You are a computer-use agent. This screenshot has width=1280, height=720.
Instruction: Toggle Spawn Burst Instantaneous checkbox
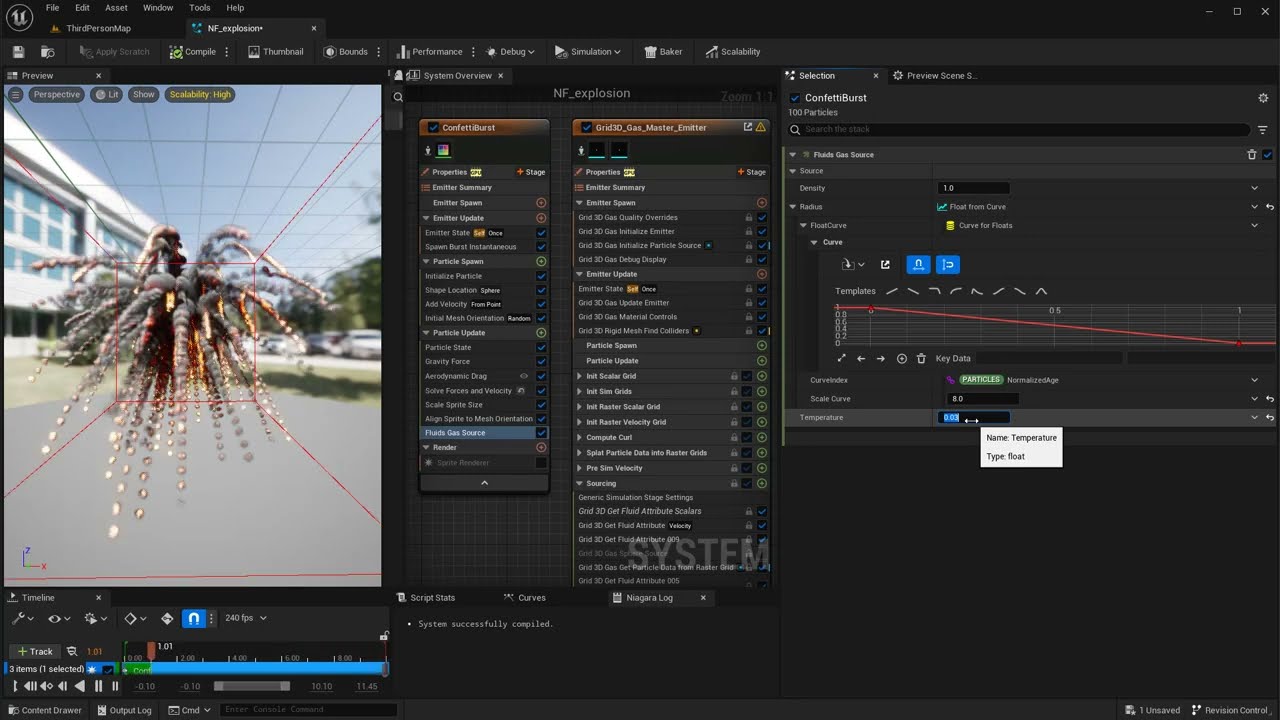point(541,247)
